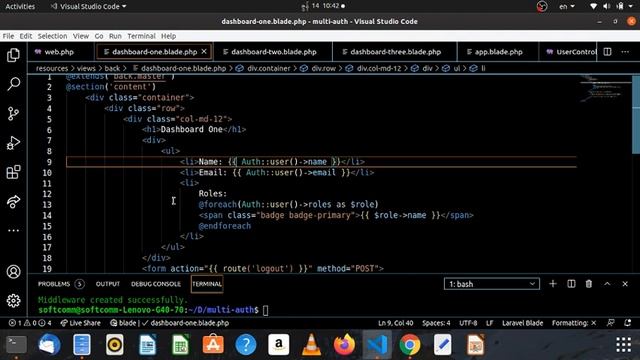Click Spaces: 4 indentation setting
This screenshot has height=360, width=640.
tap(436, 323)
